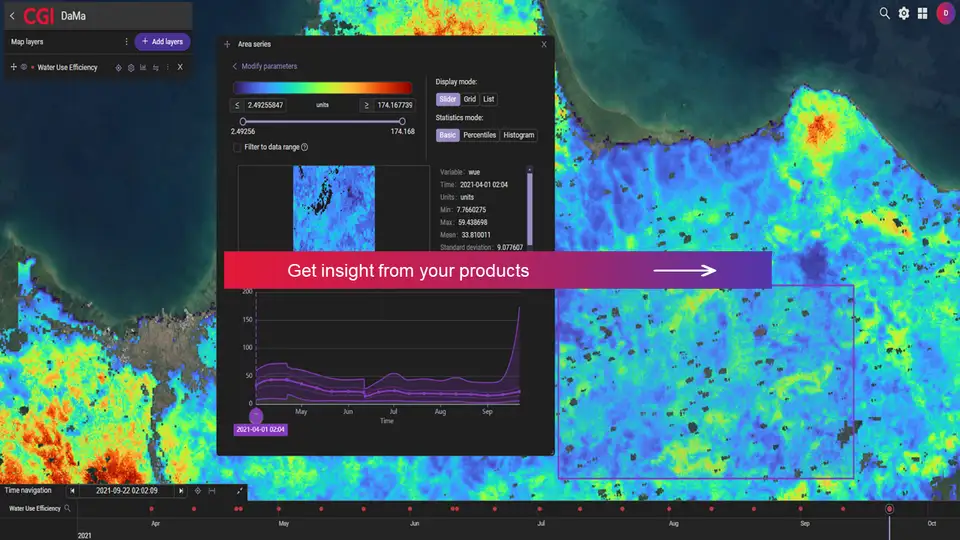Open the Water Use Efficiency layer more options

pos(167,68)
